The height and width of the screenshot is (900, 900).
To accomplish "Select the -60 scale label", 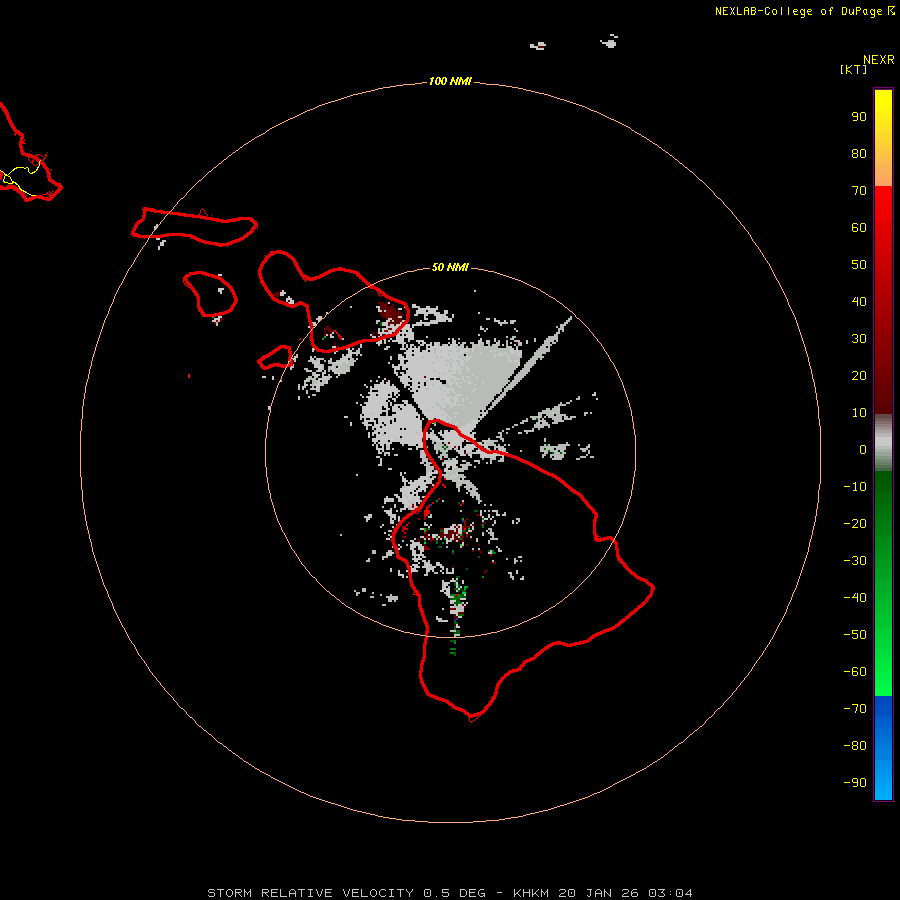I will pyautogui.click(x=855, y=672).
